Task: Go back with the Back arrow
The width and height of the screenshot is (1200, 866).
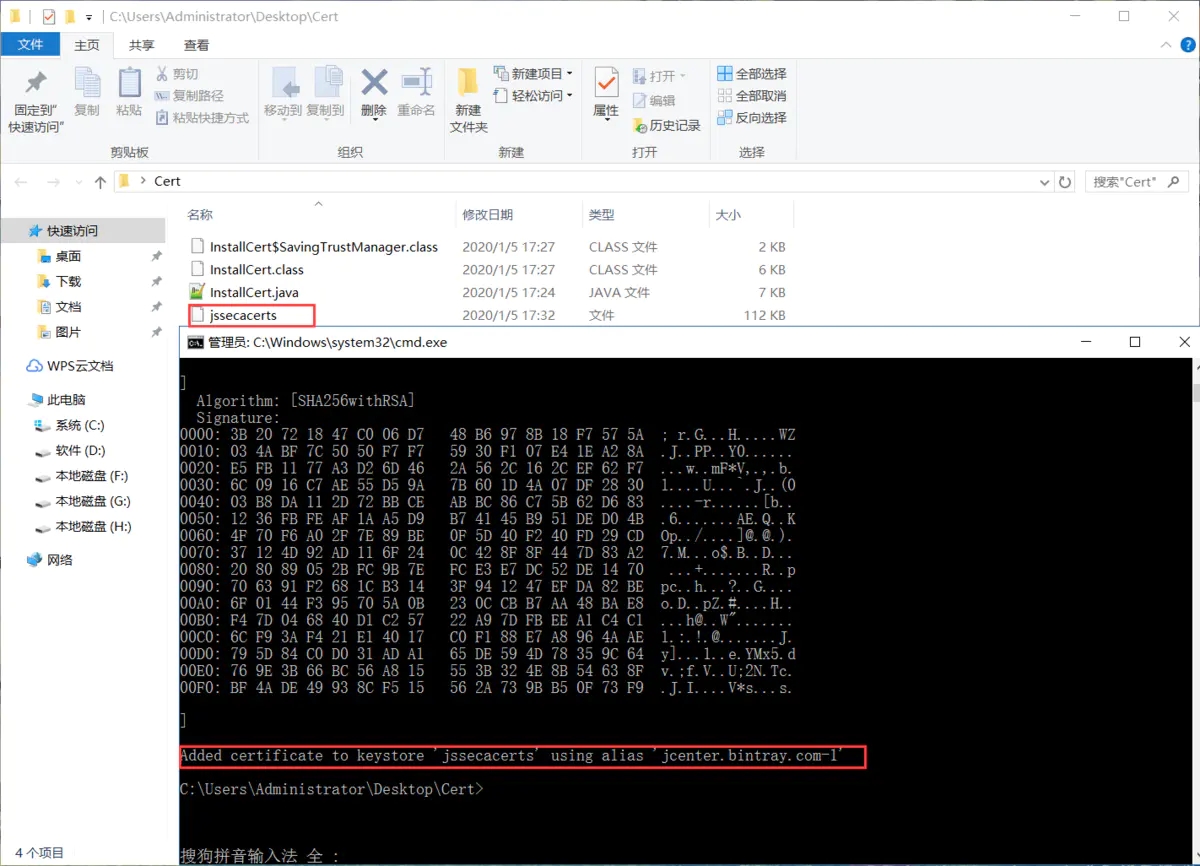Action: [x=22, y=182]
